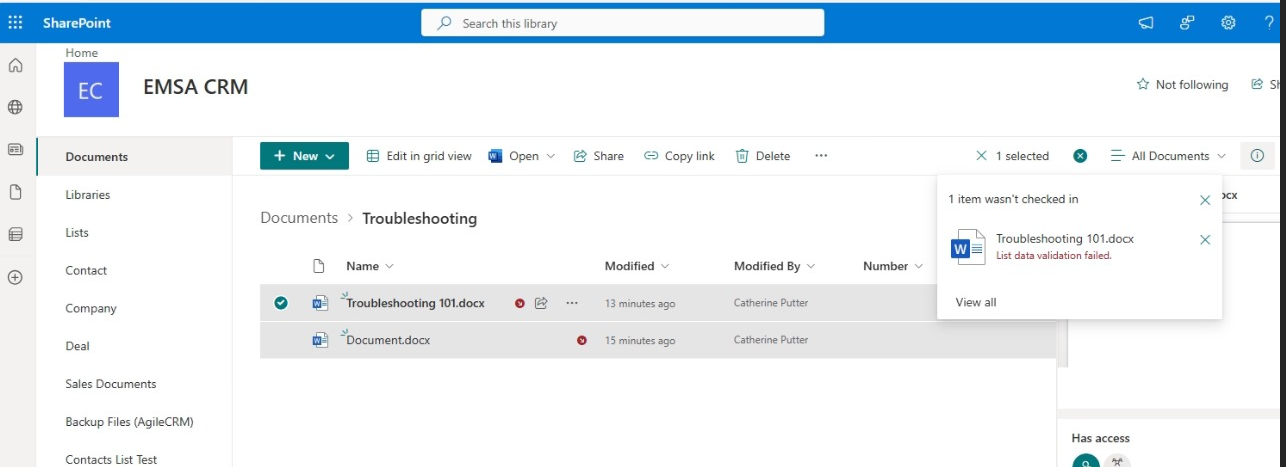Click View all in notification popup
The image size is (1286, 467).
(976, 302)
